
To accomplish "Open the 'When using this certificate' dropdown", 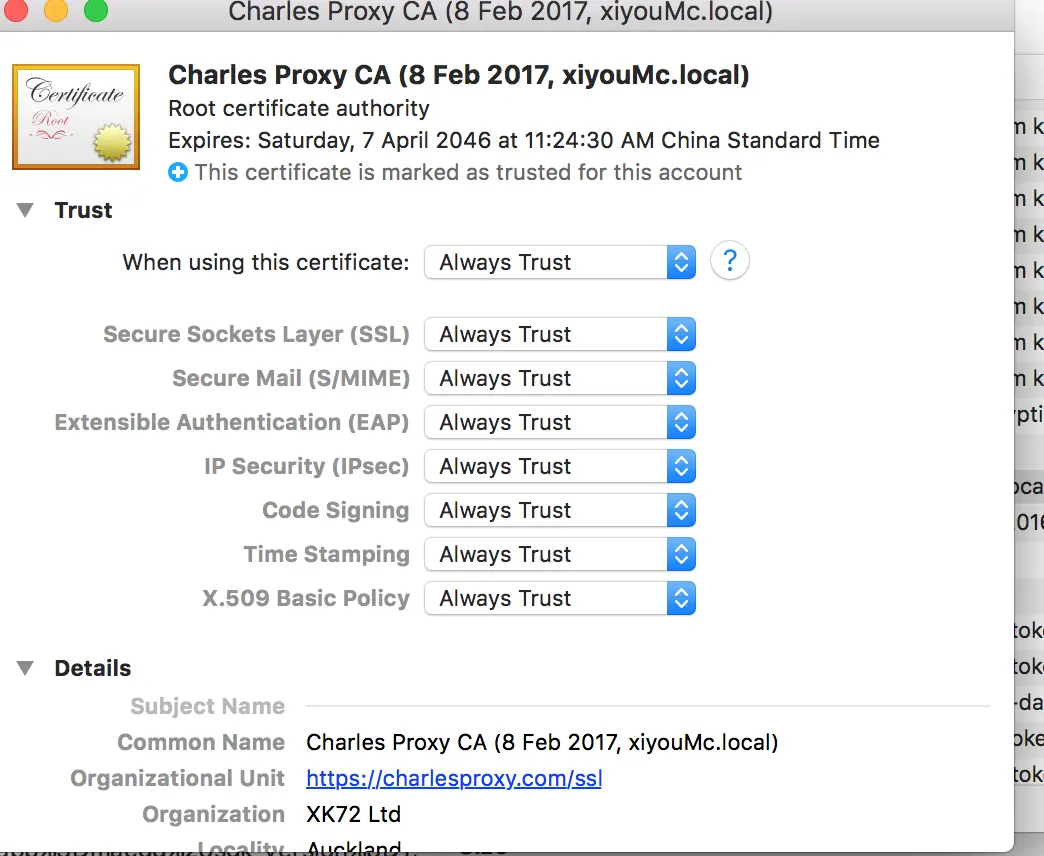I will pos(560,262).
